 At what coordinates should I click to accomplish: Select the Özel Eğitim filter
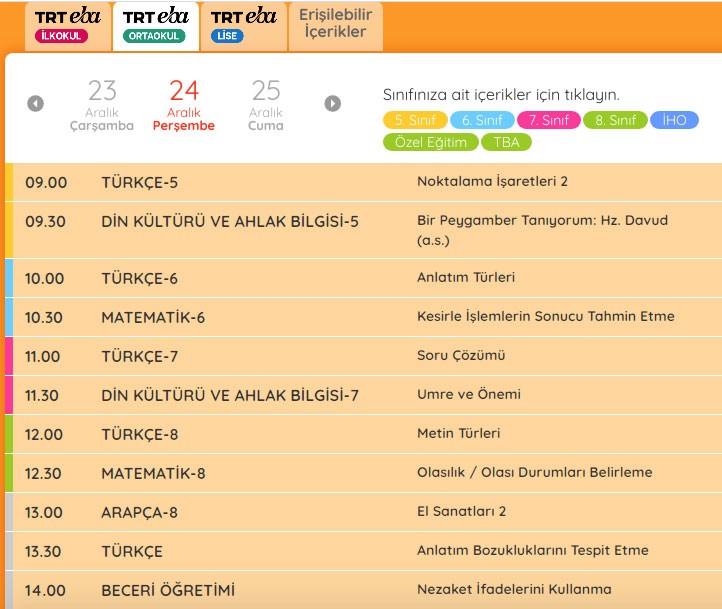point(430,142)
